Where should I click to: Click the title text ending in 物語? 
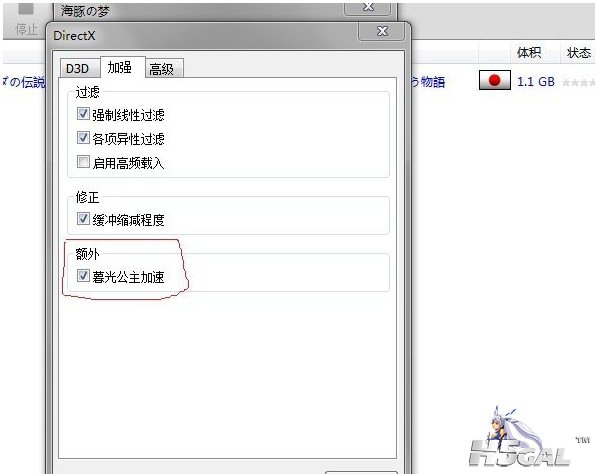pyautogui.click(x=428, y=81)
